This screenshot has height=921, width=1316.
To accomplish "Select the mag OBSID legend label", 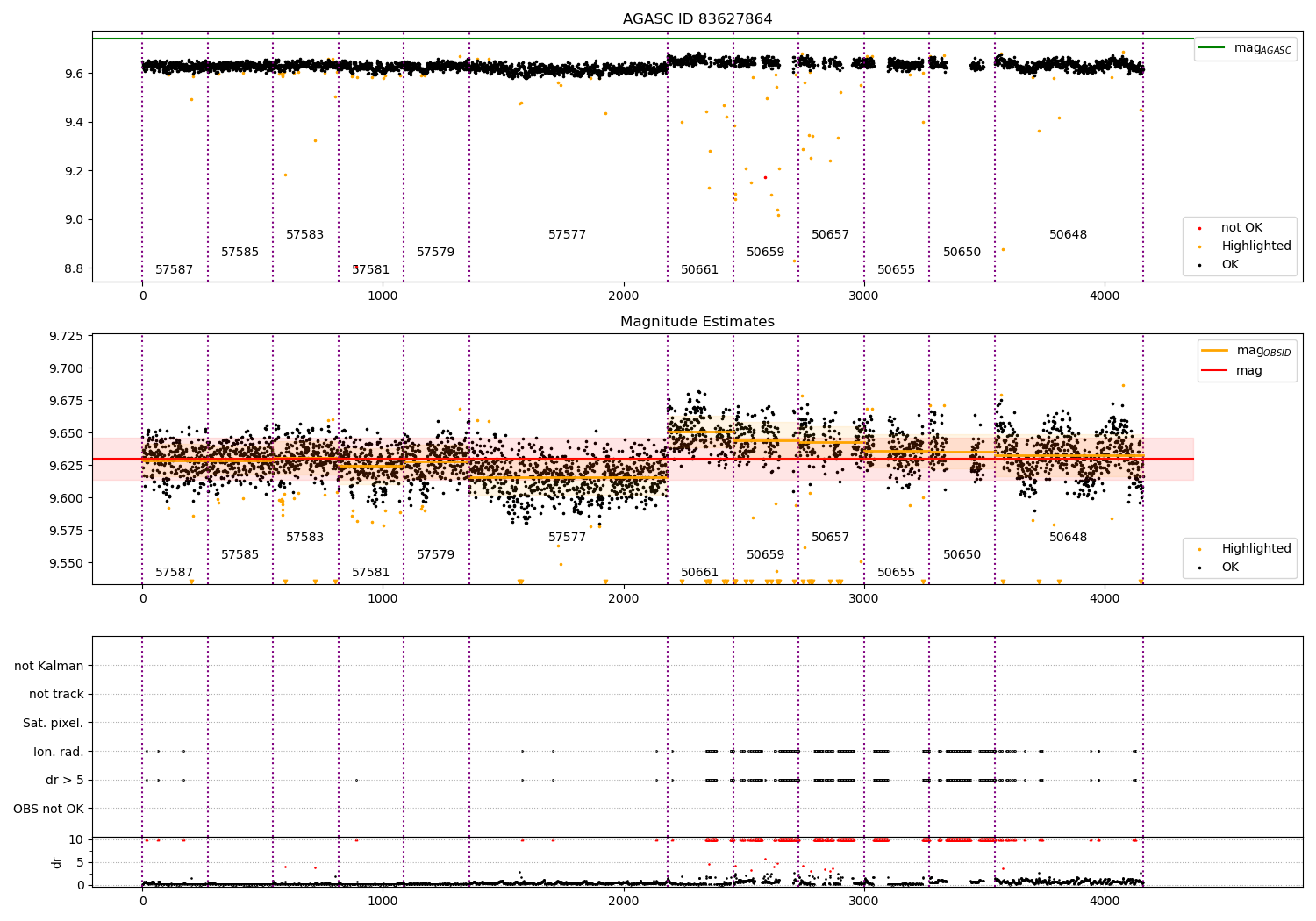I will [1263, 351].
